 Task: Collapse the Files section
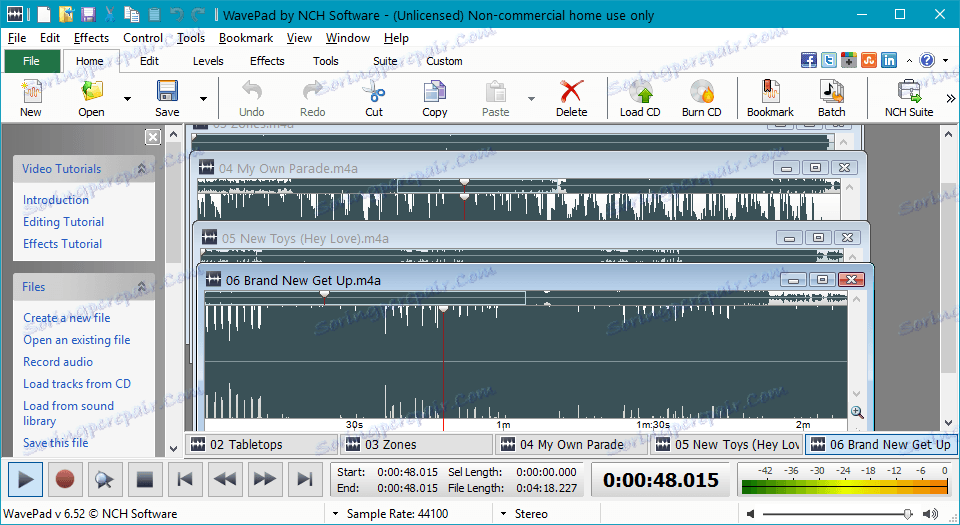coord(141,286)
